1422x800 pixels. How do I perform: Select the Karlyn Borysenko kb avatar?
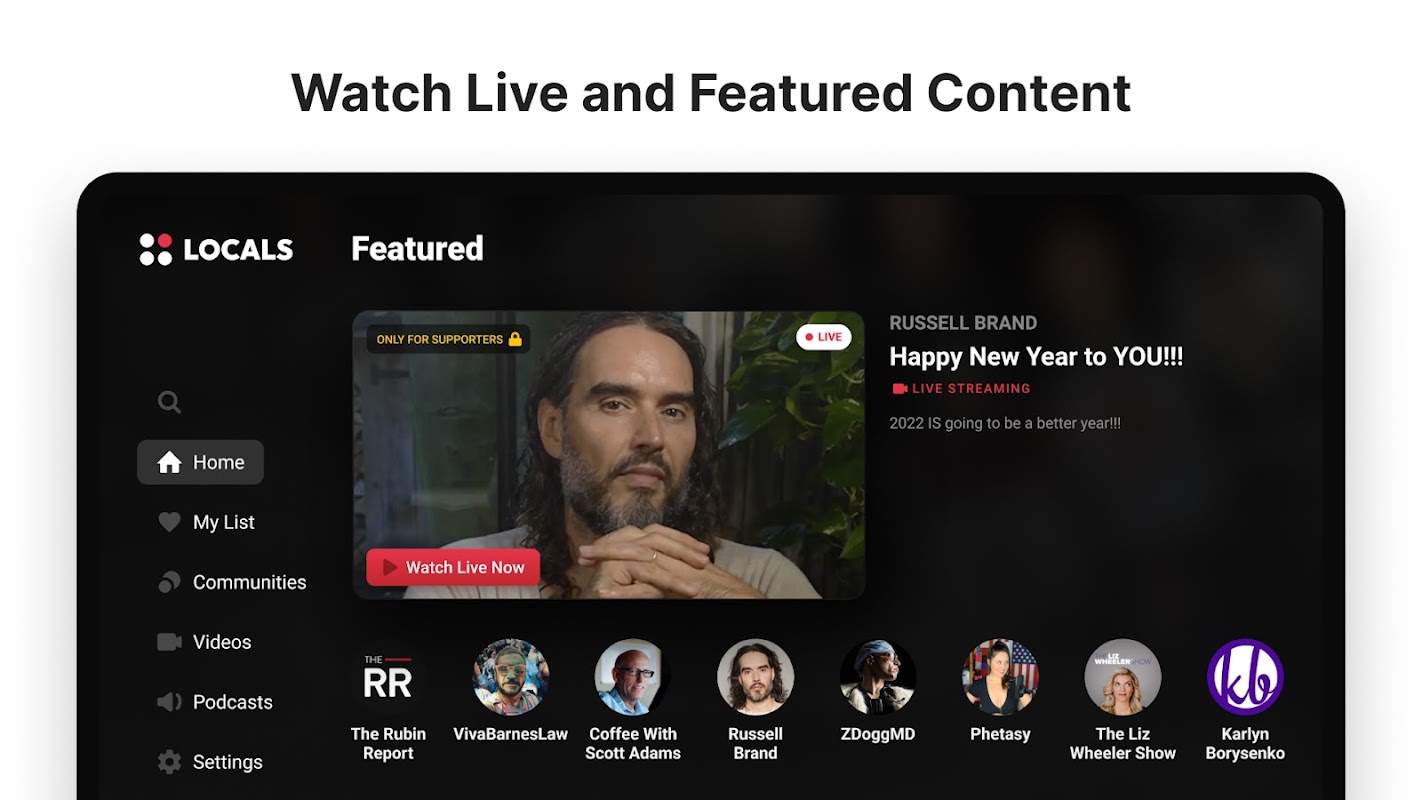(x=1245, y=677)
